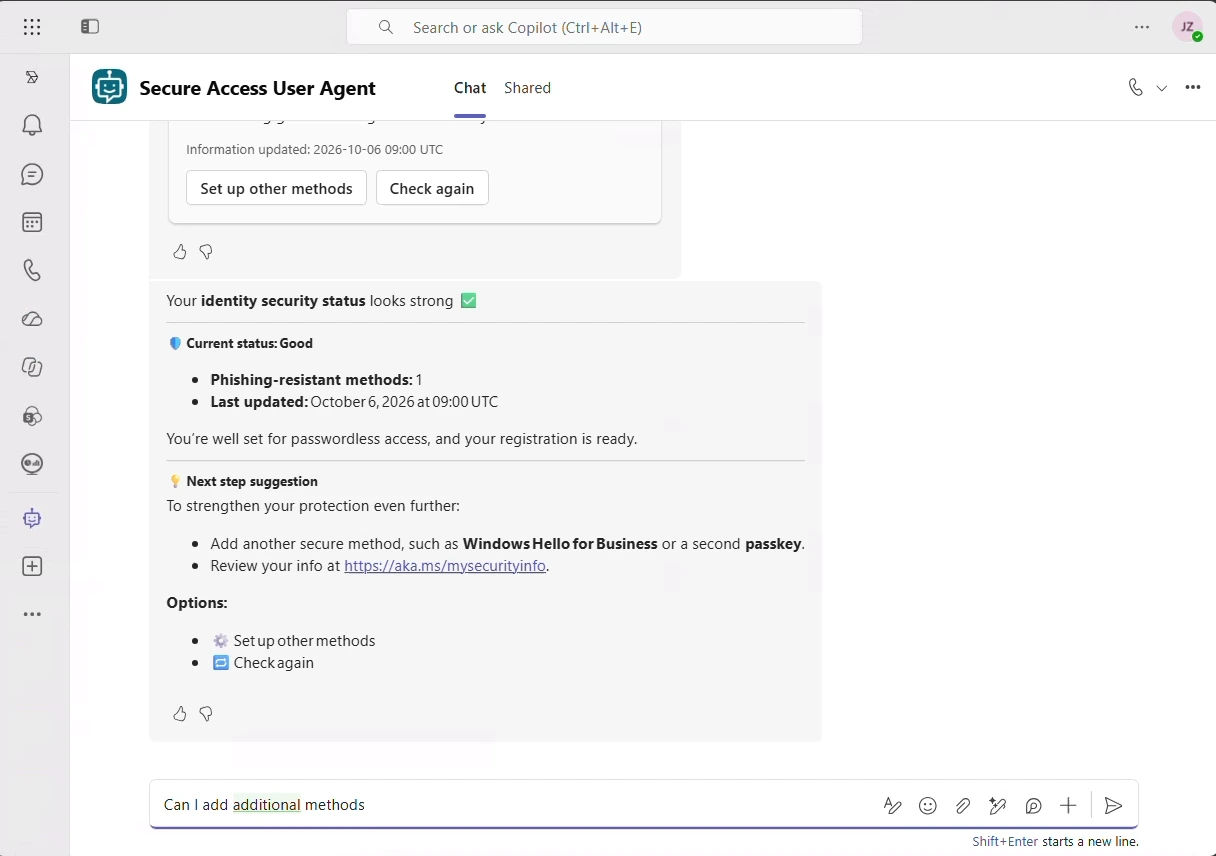Screen dimensions: 1216x856
Task: Send the message
Action: click(1114, 805)
